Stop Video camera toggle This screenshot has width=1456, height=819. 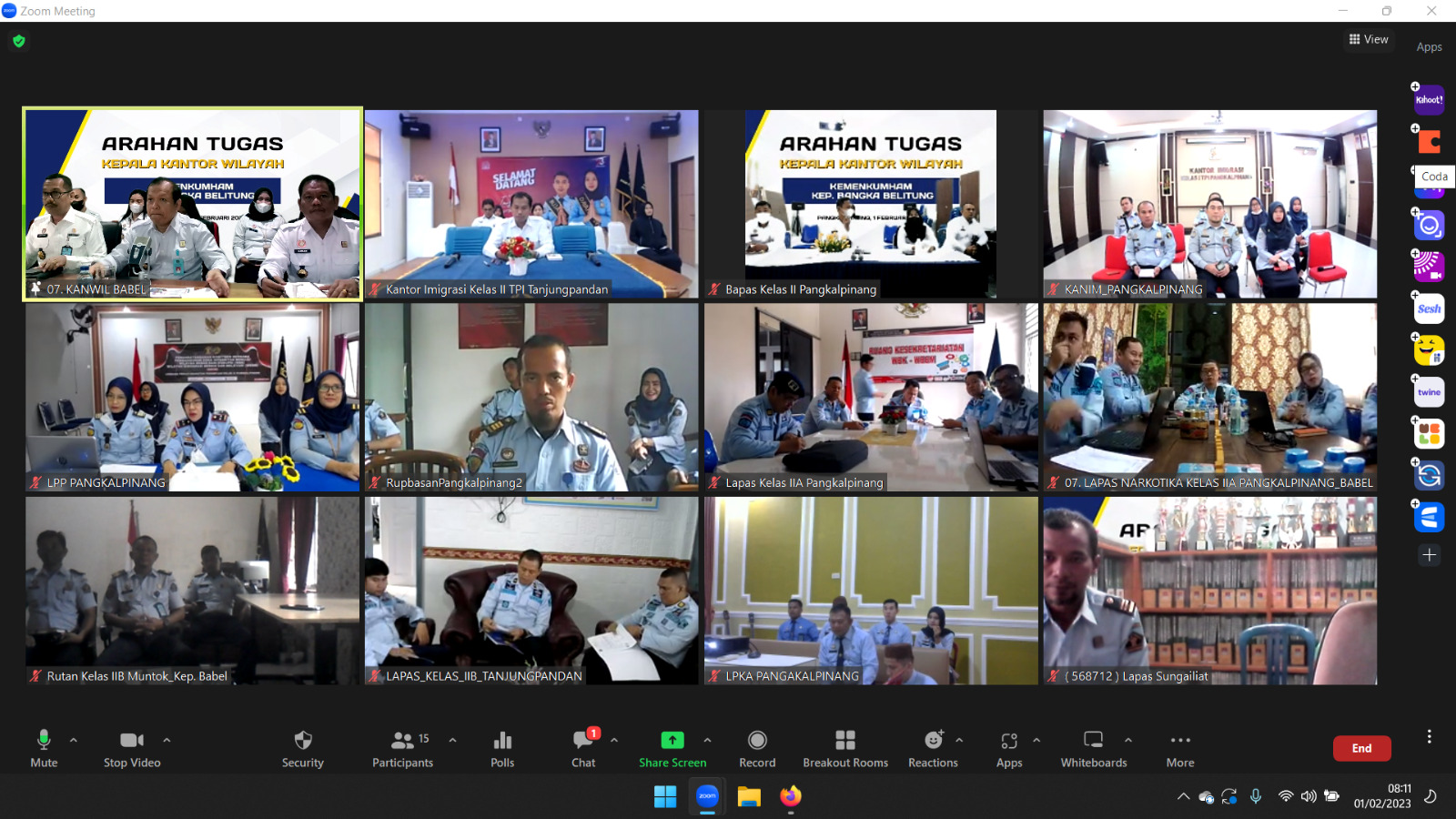click(132, 748)
